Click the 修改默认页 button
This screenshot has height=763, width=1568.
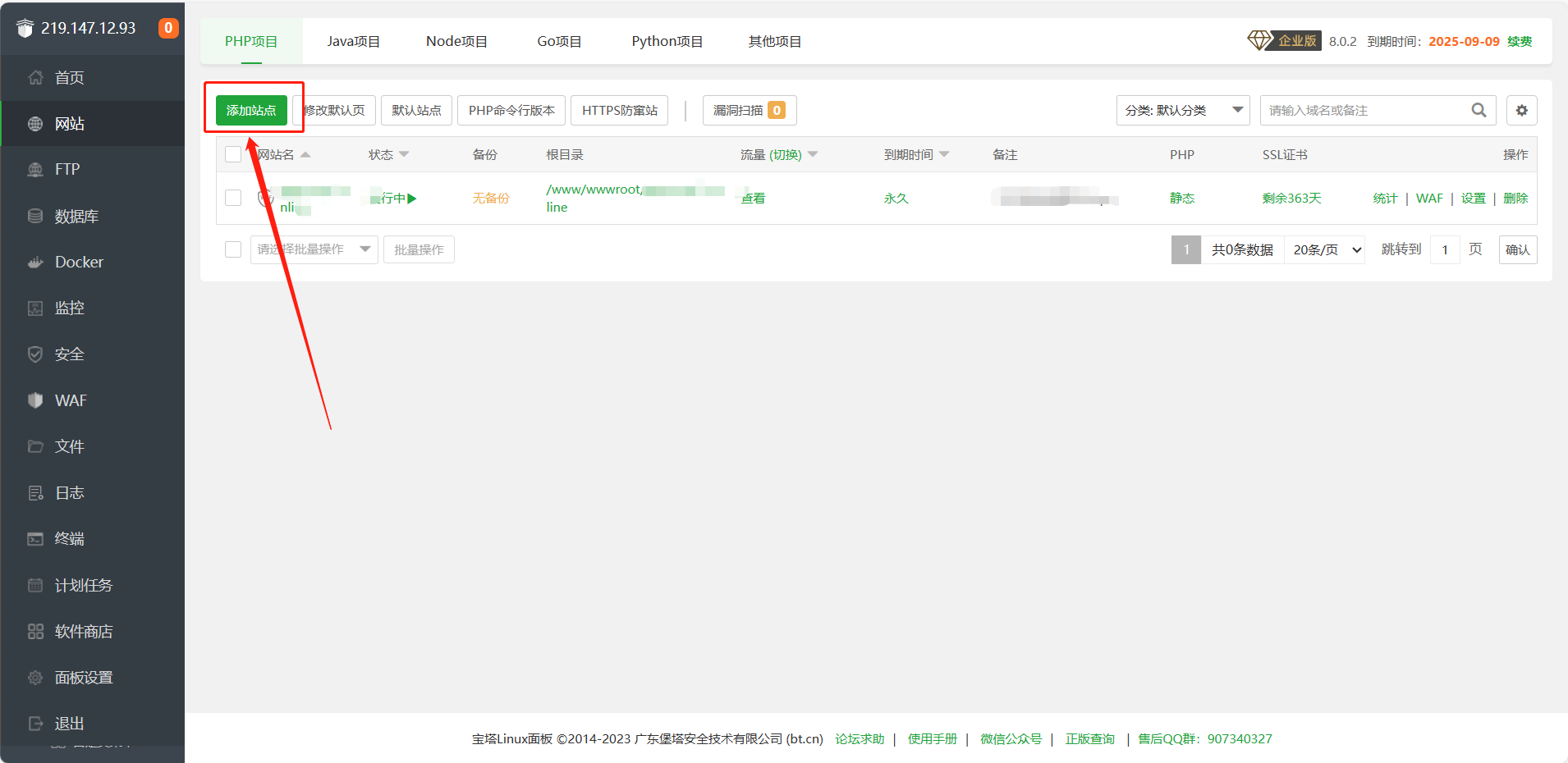tap(334, 110)
